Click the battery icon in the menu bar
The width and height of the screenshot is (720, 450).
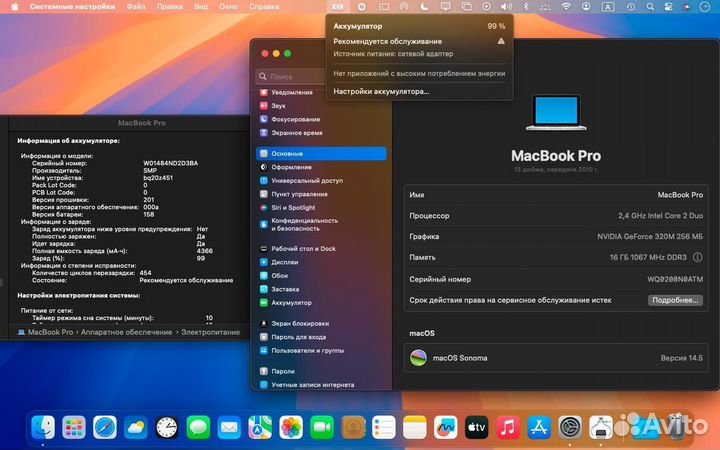338,6
